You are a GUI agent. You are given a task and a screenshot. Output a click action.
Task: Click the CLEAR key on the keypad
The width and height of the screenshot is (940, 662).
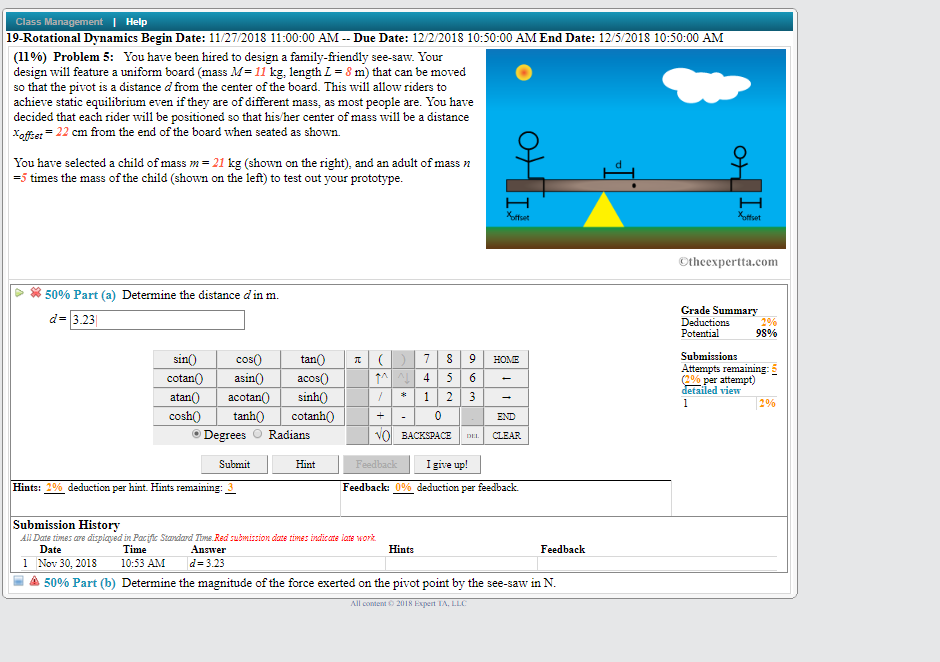(505, 435)
